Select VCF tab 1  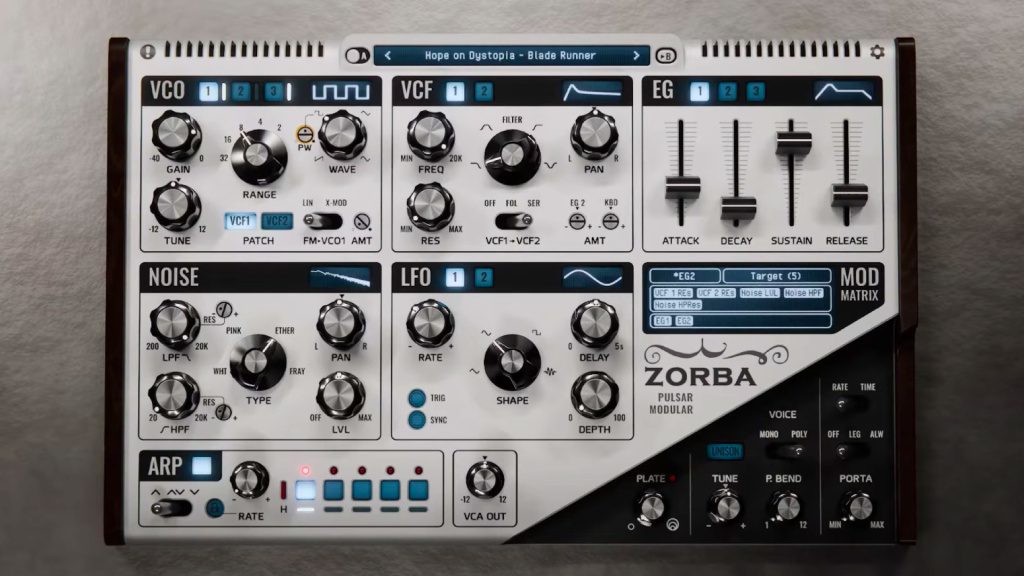coord(455,91)
